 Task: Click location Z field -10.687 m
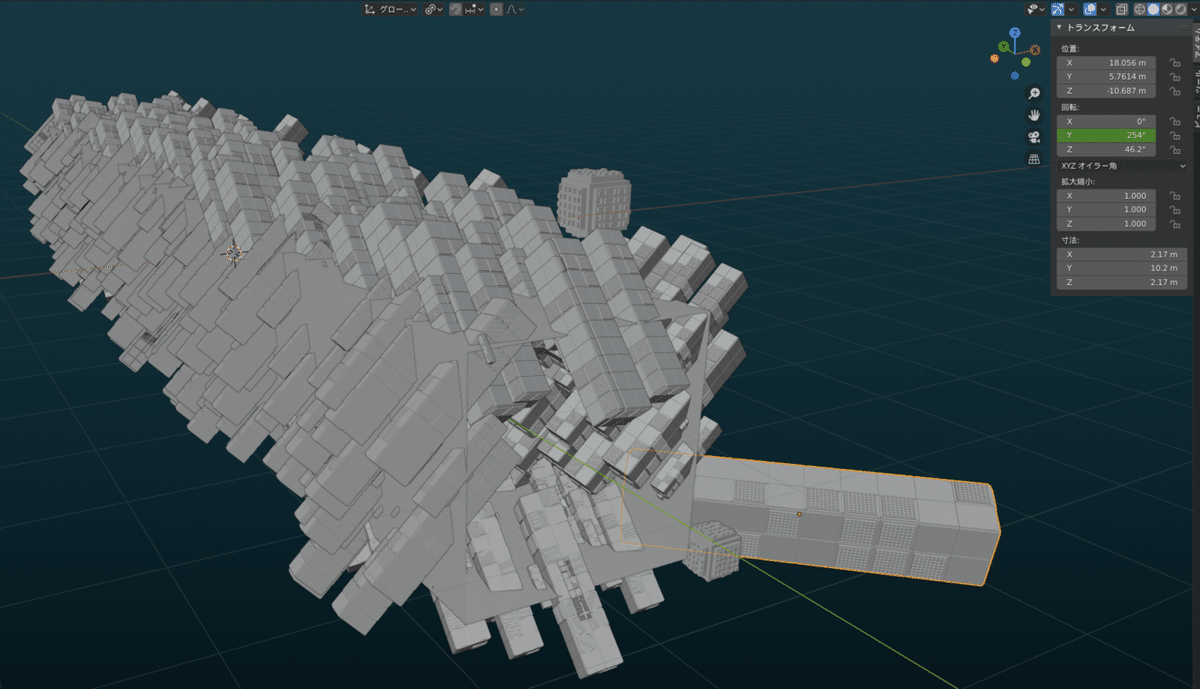(1106, 91)
